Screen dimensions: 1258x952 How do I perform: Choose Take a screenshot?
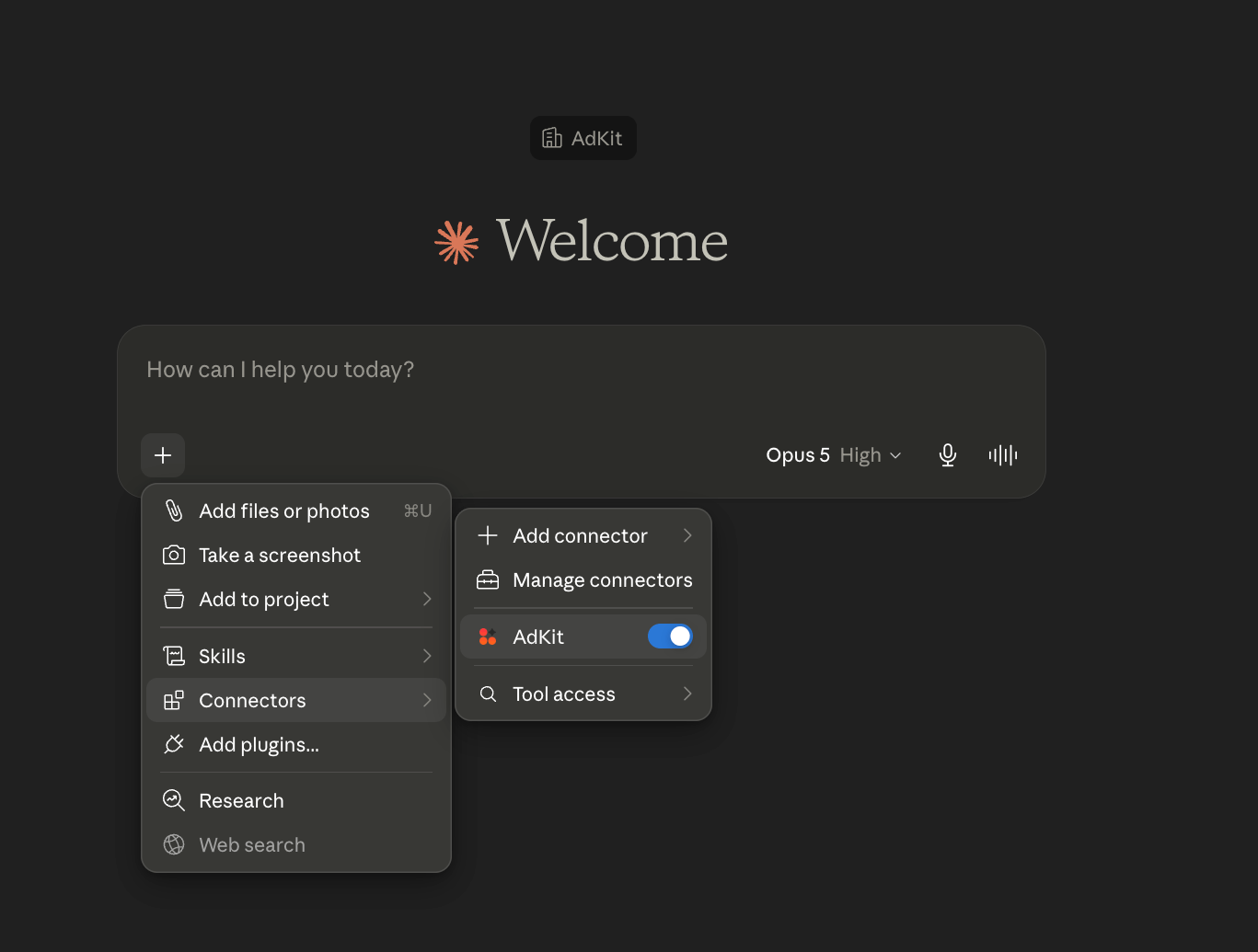[x=296, y=556]
